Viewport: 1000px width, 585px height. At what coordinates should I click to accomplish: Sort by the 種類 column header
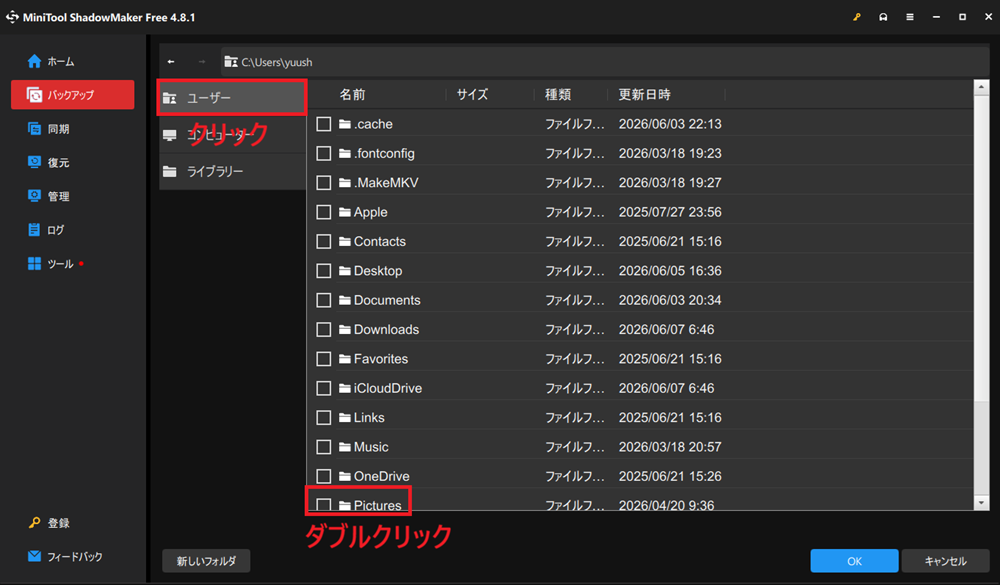click(558, 94)
